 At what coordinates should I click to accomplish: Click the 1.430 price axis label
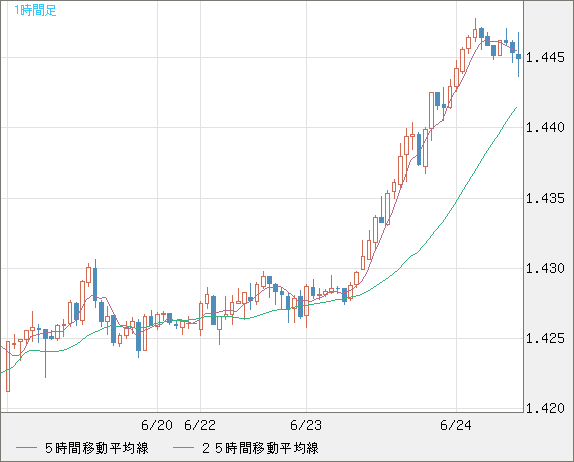[x=545, y=268]
